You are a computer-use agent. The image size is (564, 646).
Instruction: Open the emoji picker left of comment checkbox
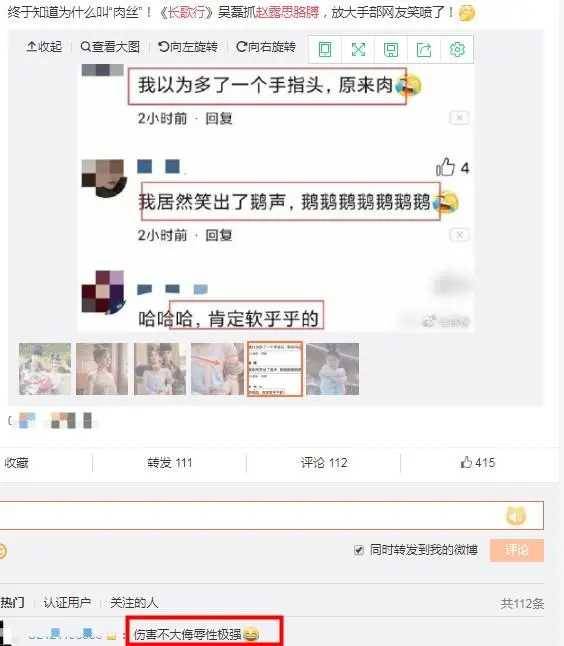point(3,551)
